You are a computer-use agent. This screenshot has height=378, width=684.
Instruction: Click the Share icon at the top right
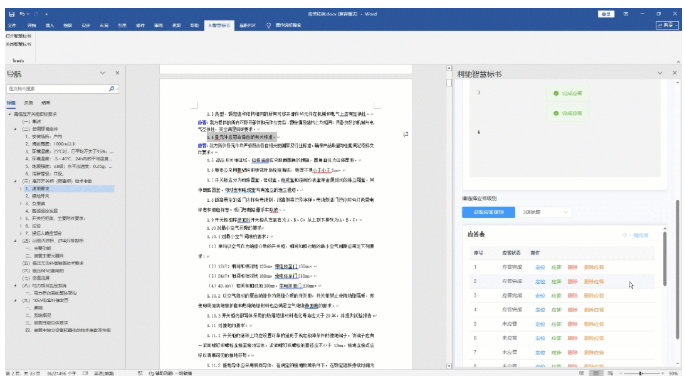pos(667,26)
